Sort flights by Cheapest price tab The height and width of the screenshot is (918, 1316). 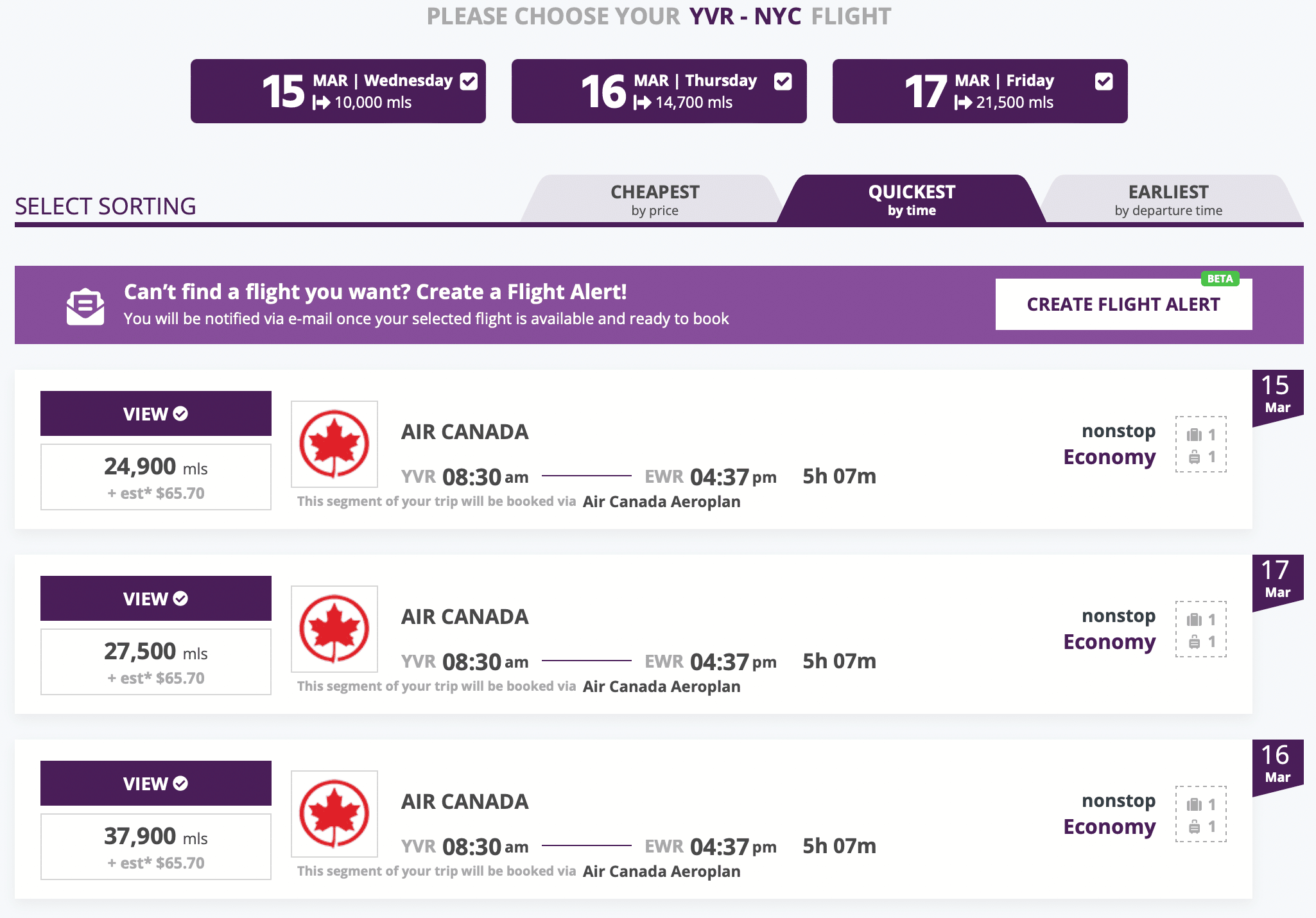tap(654, 200)
